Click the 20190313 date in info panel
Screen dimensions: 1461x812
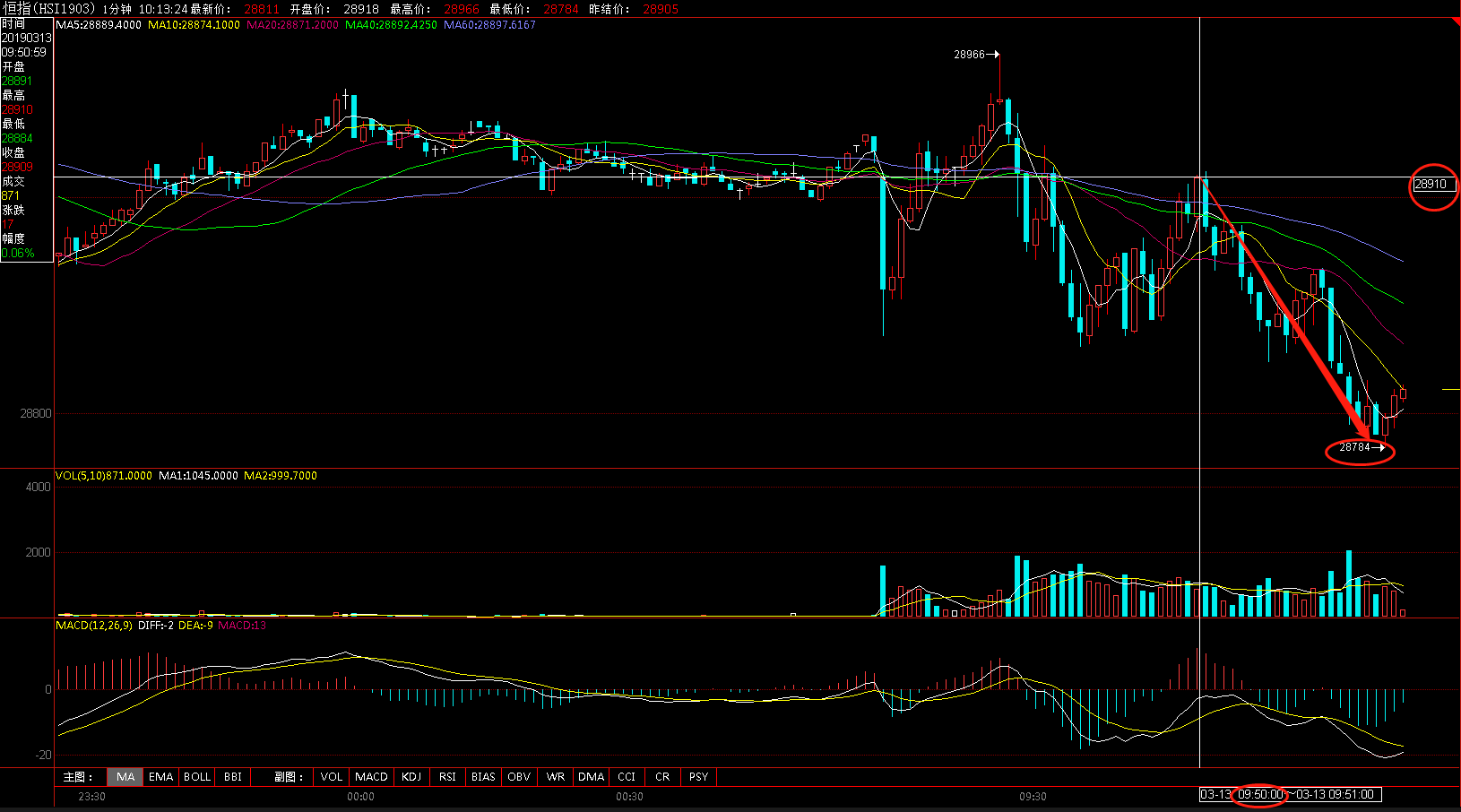pos(27,38)
